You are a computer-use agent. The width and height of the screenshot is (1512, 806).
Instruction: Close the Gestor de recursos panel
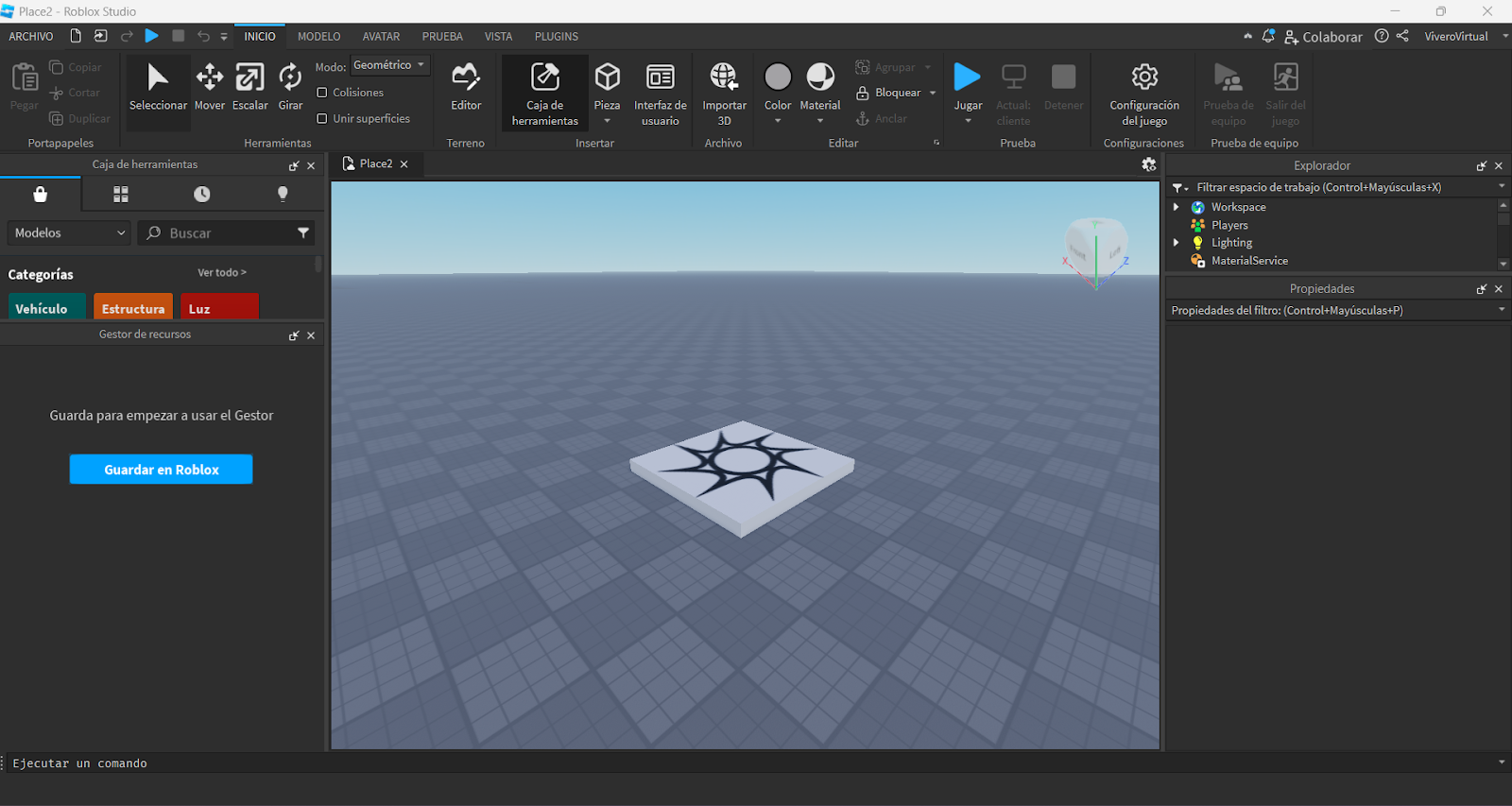(311, 335)
